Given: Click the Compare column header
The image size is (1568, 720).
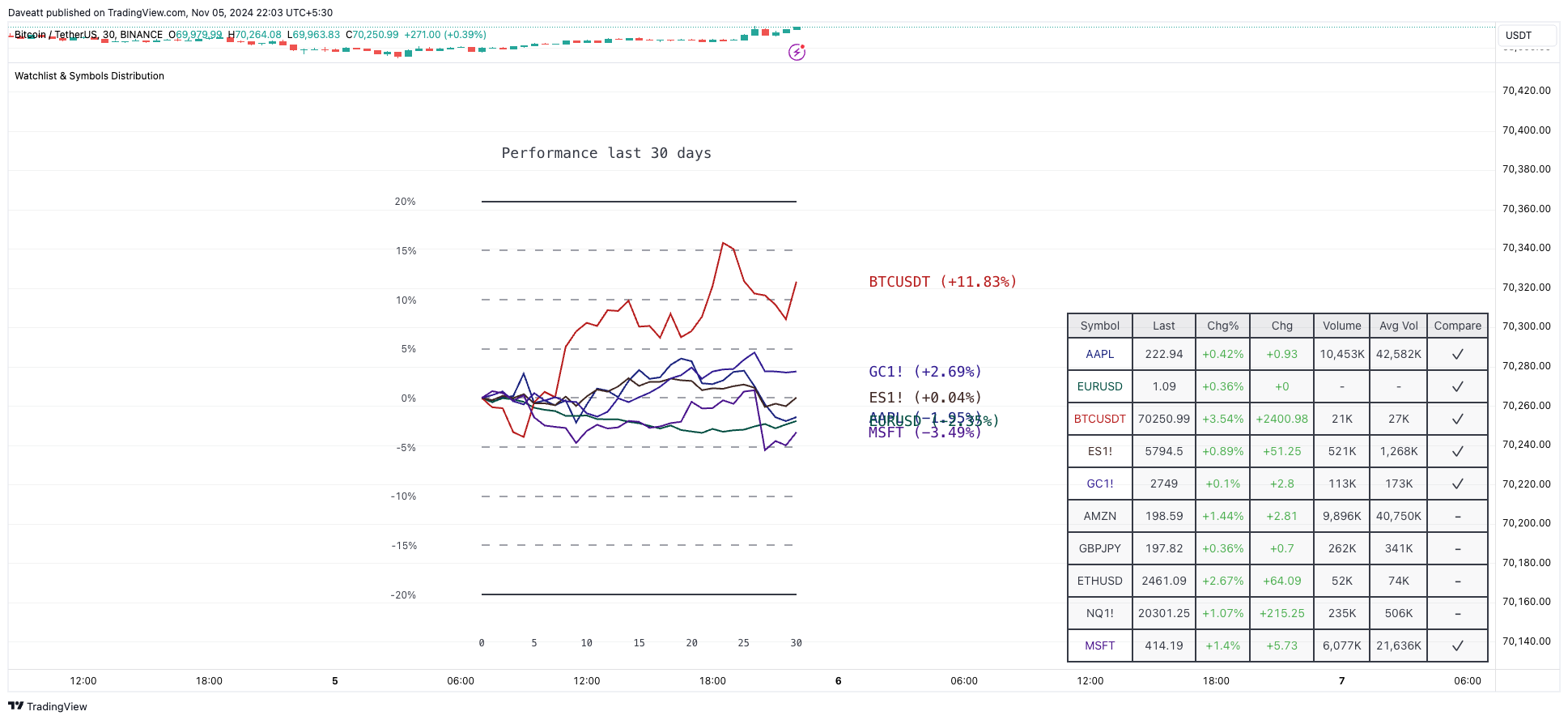Looking at the screenshot, I should 1457,326.
